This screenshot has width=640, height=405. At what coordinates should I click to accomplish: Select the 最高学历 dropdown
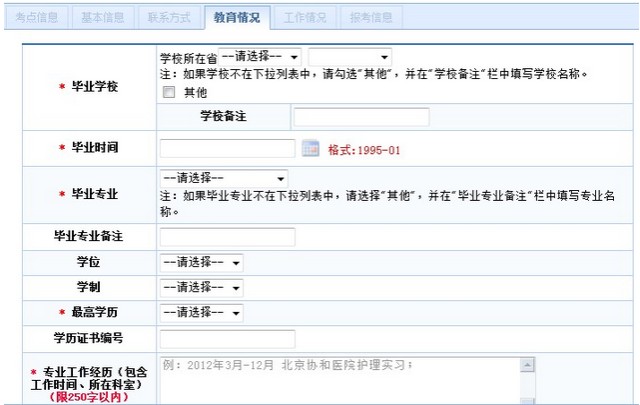[x=201, y=313]
